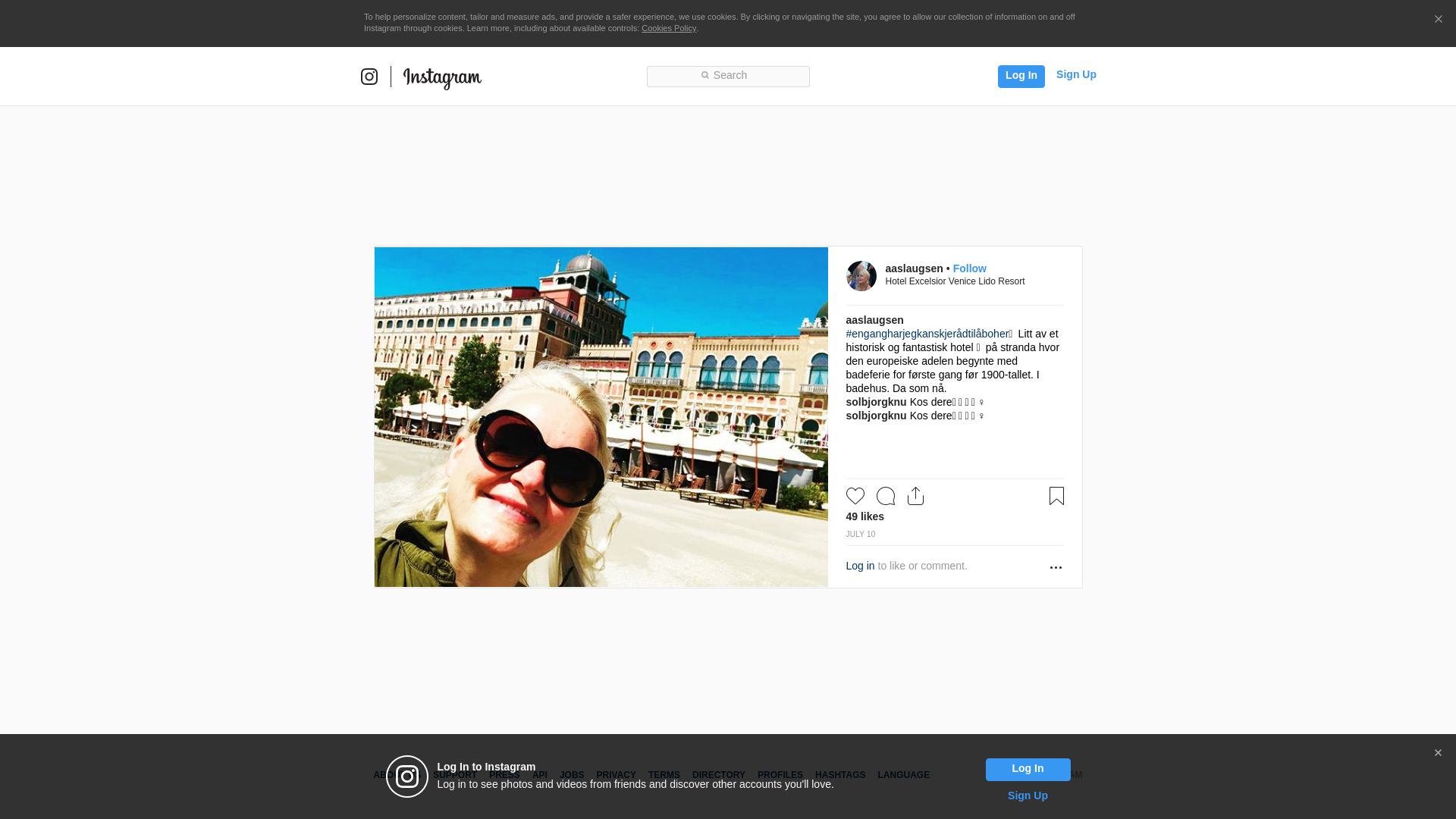The width and height of the screenshot is (1456, 819).
Task: Open the Cookies Policy link
Action: tap(669, 28)
